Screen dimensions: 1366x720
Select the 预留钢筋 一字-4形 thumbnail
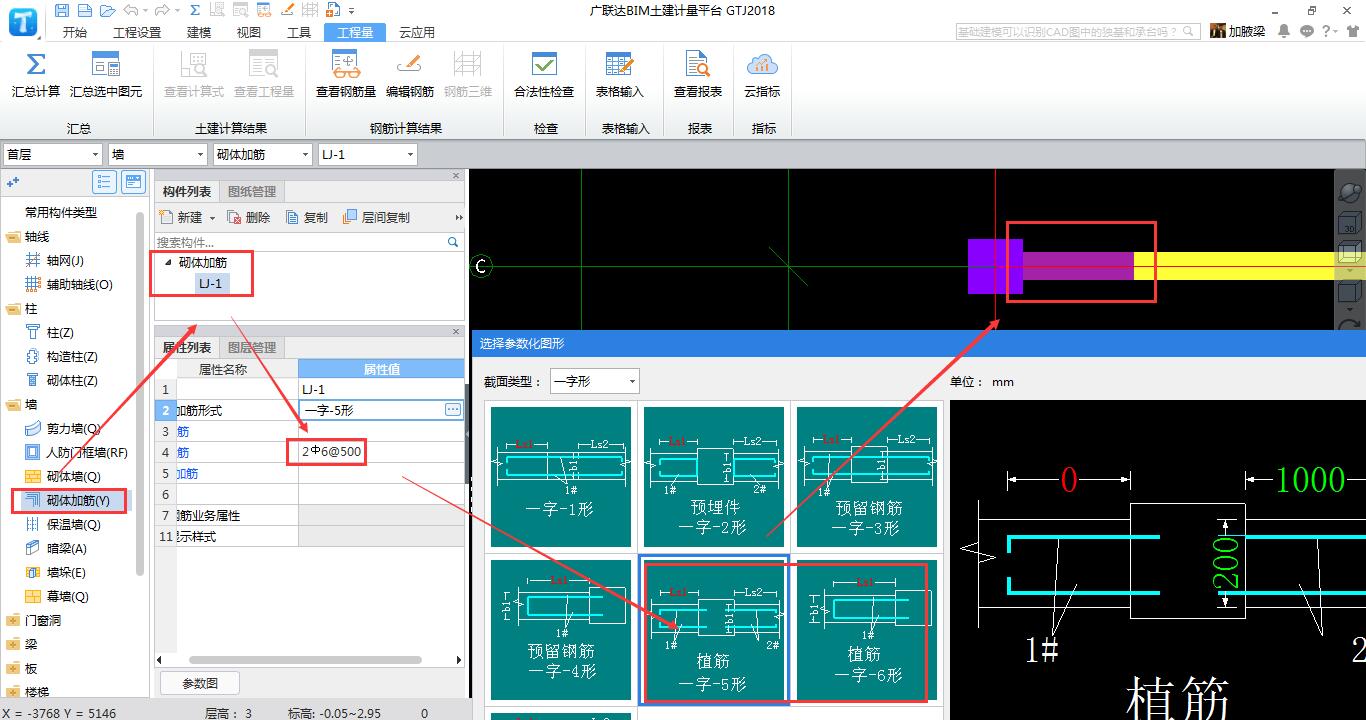[561, 629]
